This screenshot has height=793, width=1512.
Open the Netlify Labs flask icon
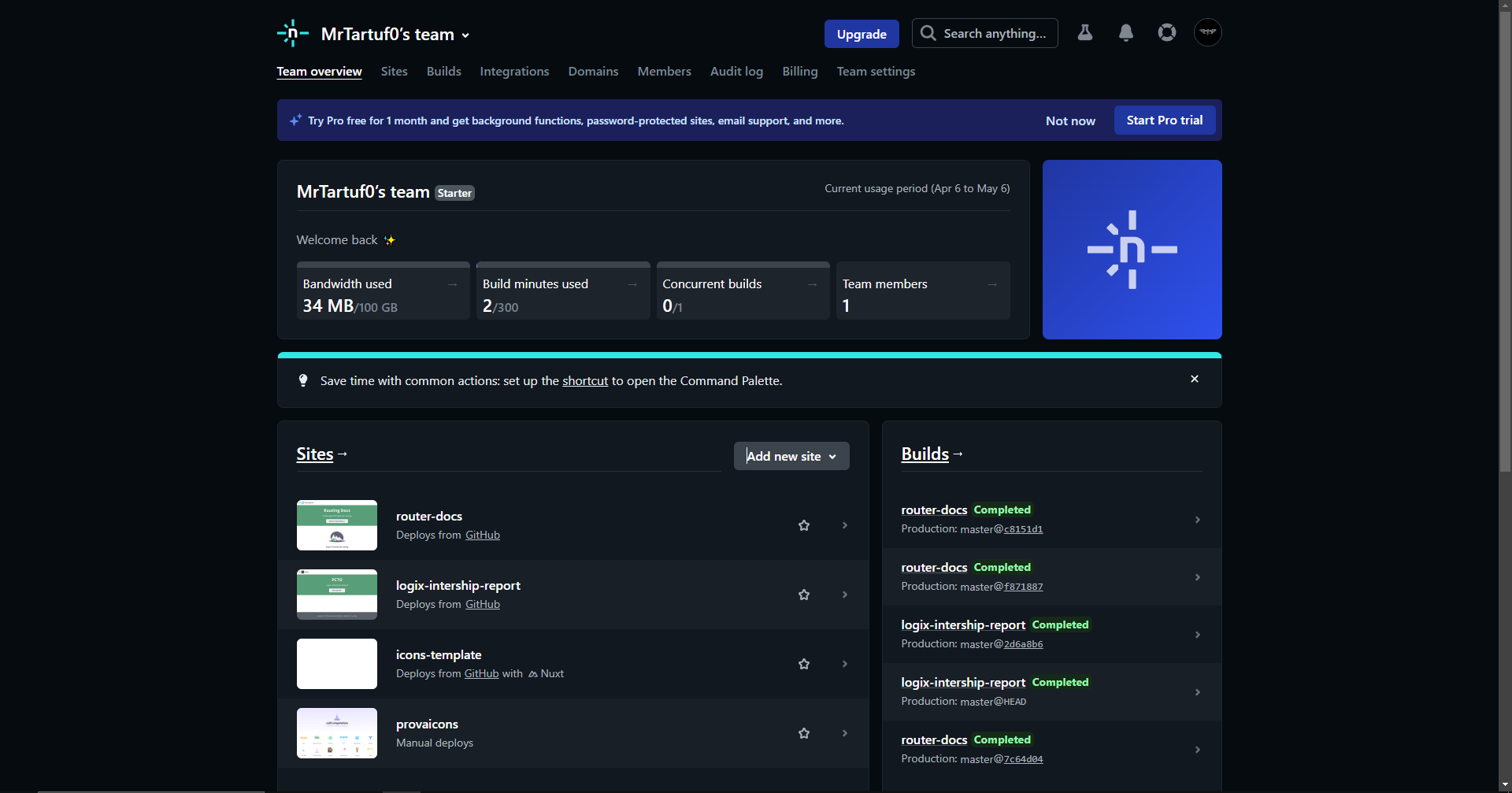tap(1085, 32)
